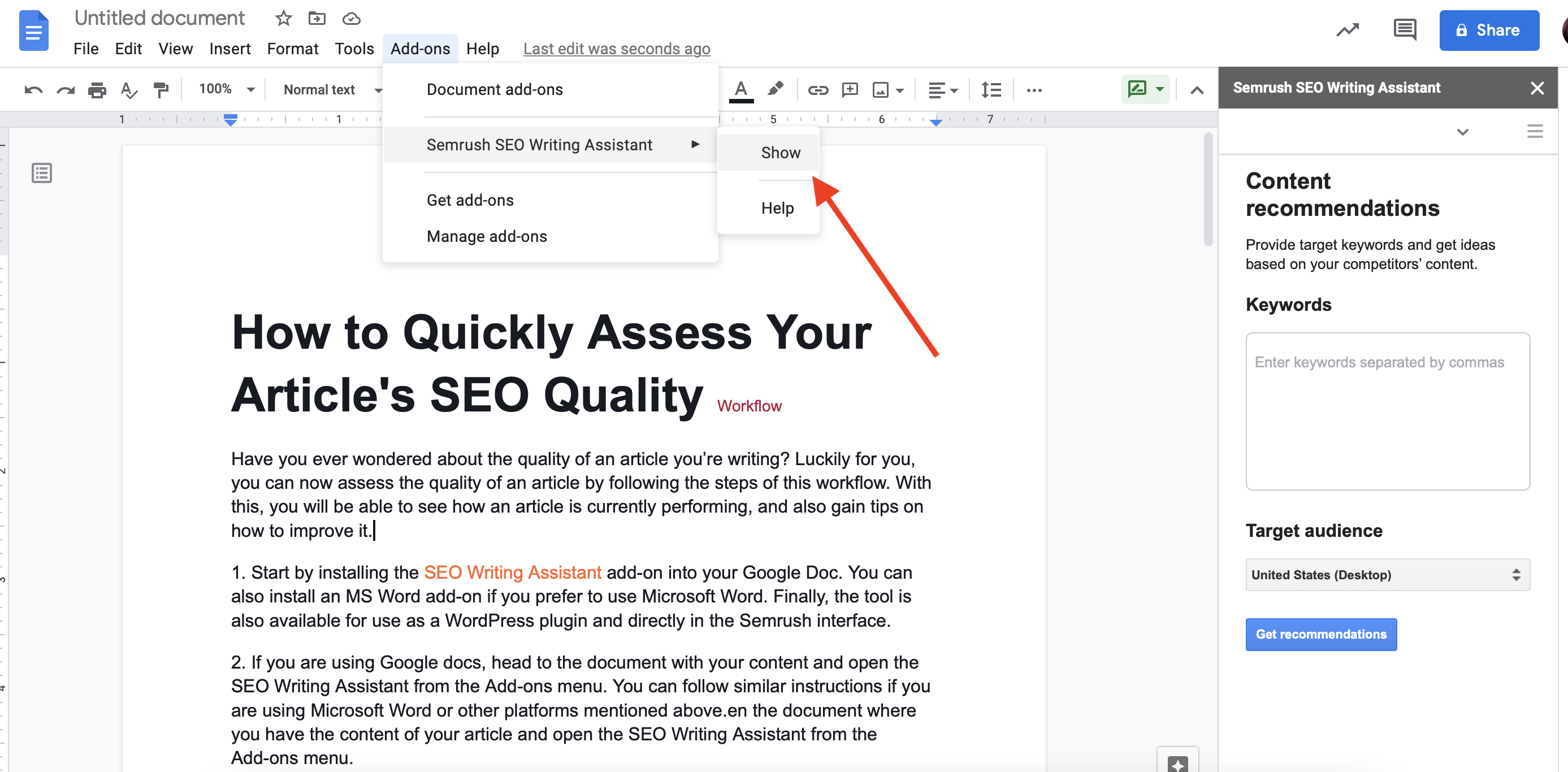Click the left indent ruler marker
The height and width of the screenshot is (772, 1568).
[230, 120]
